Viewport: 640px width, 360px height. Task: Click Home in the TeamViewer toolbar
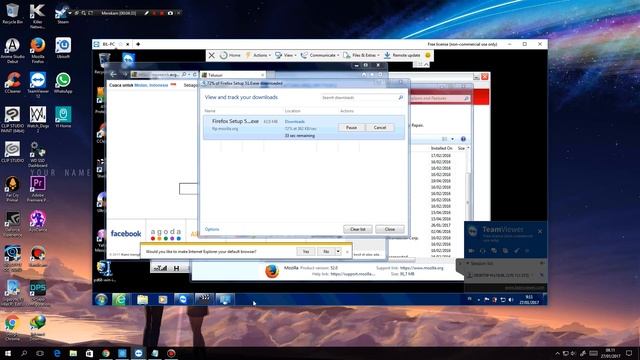(x=230, y=55)
